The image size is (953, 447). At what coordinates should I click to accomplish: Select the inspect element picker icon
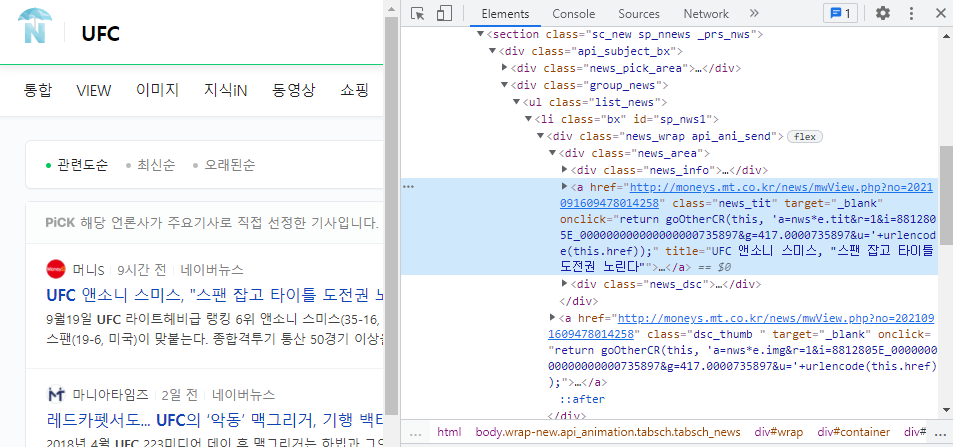tap(418, 13)
